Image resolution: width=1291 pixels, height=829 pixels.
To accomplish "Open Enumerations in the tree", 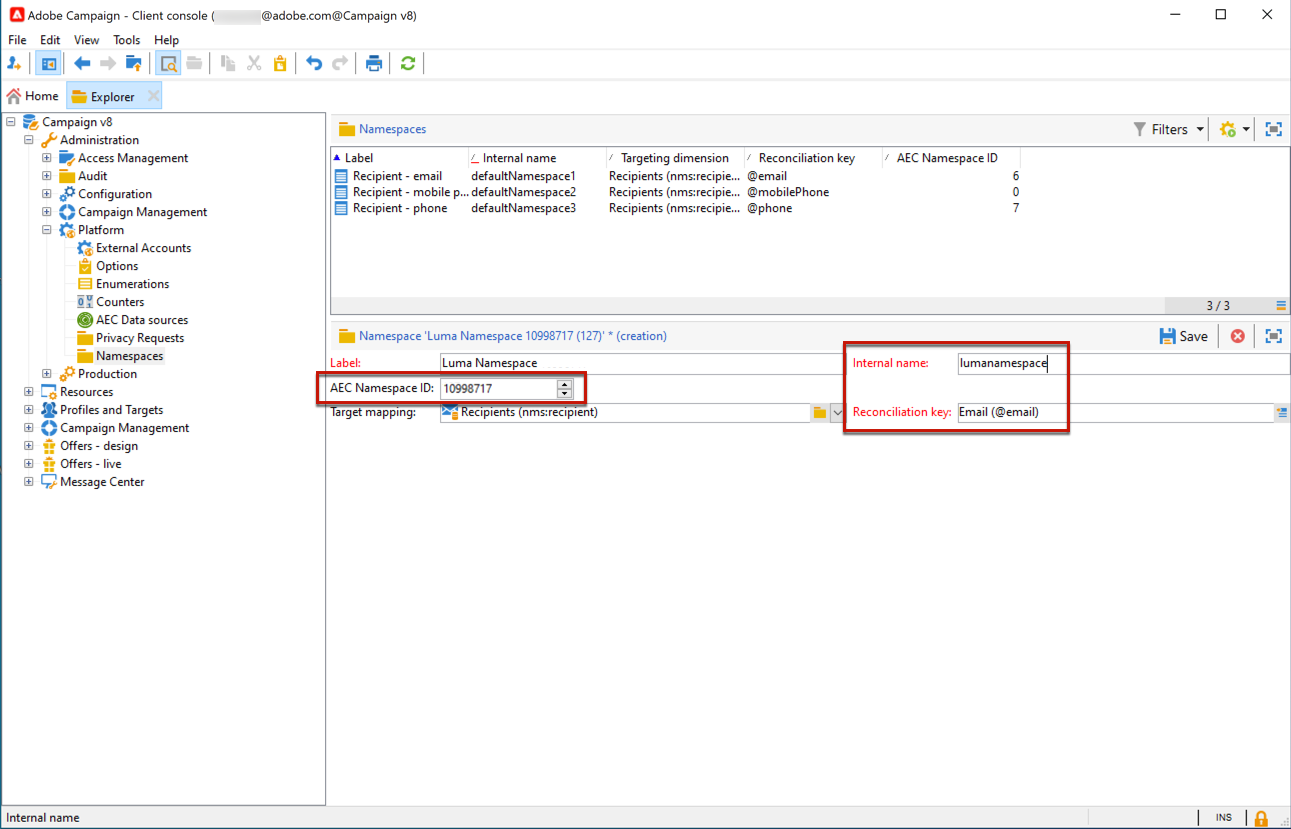I will tap(132, 284).
